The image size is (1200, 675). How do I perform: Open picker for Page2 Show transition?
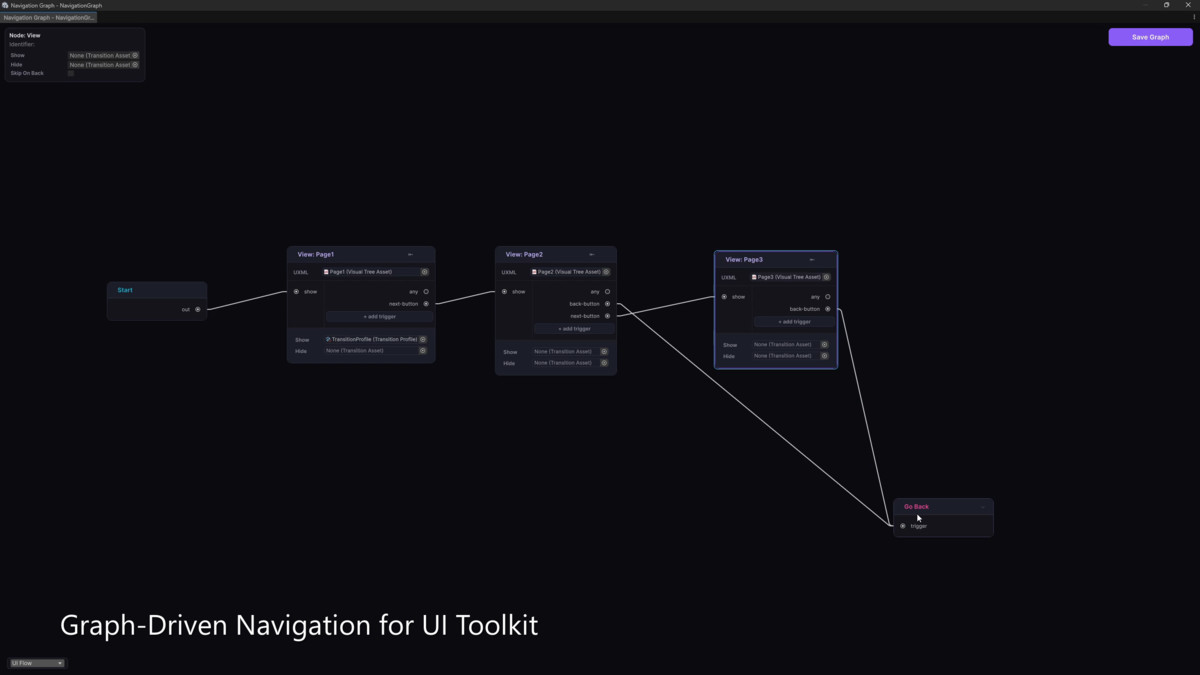[x=604, y=352]
